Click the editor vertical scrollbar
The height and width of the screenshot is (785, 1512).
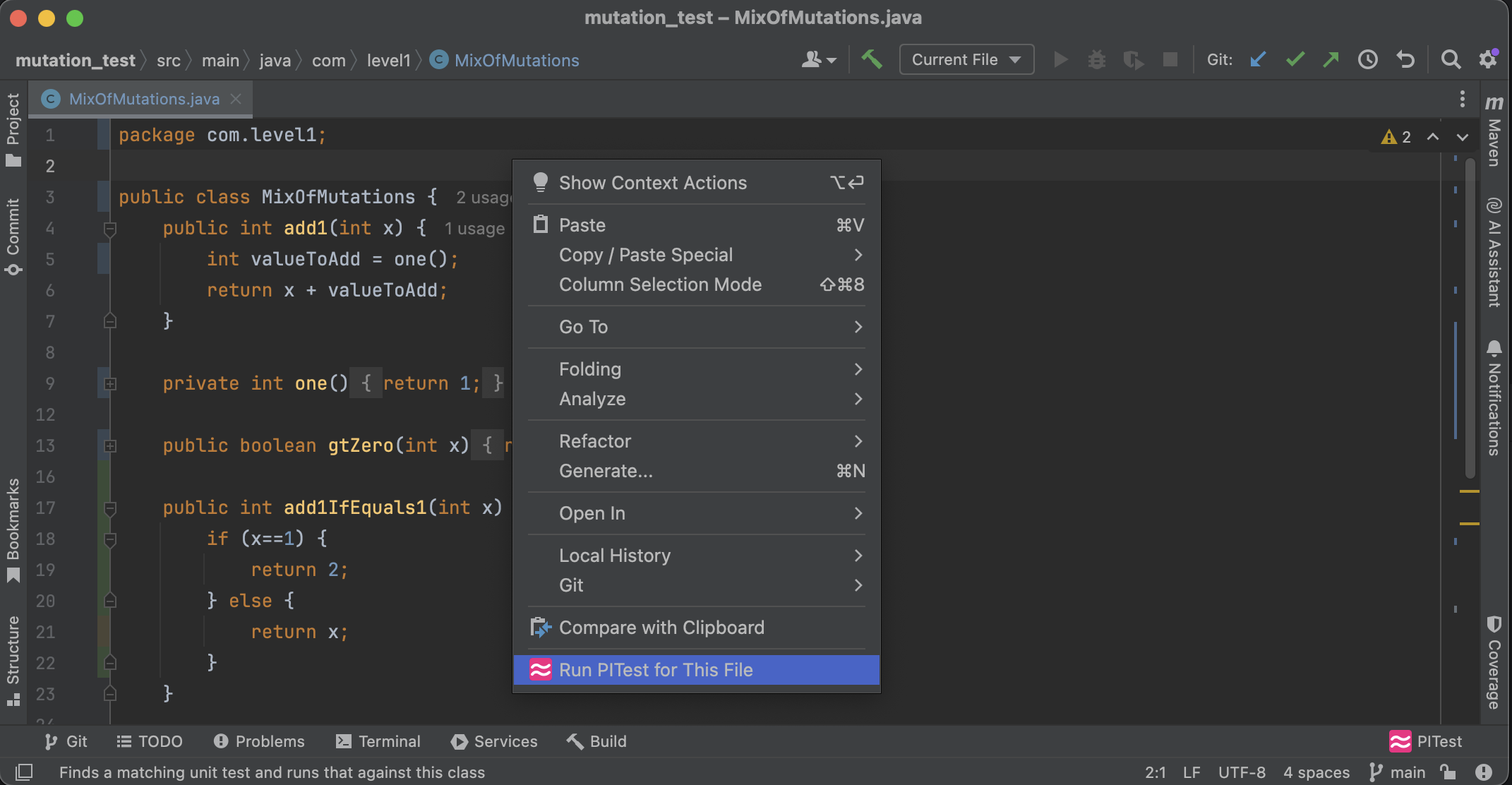tap(1470, 318)
